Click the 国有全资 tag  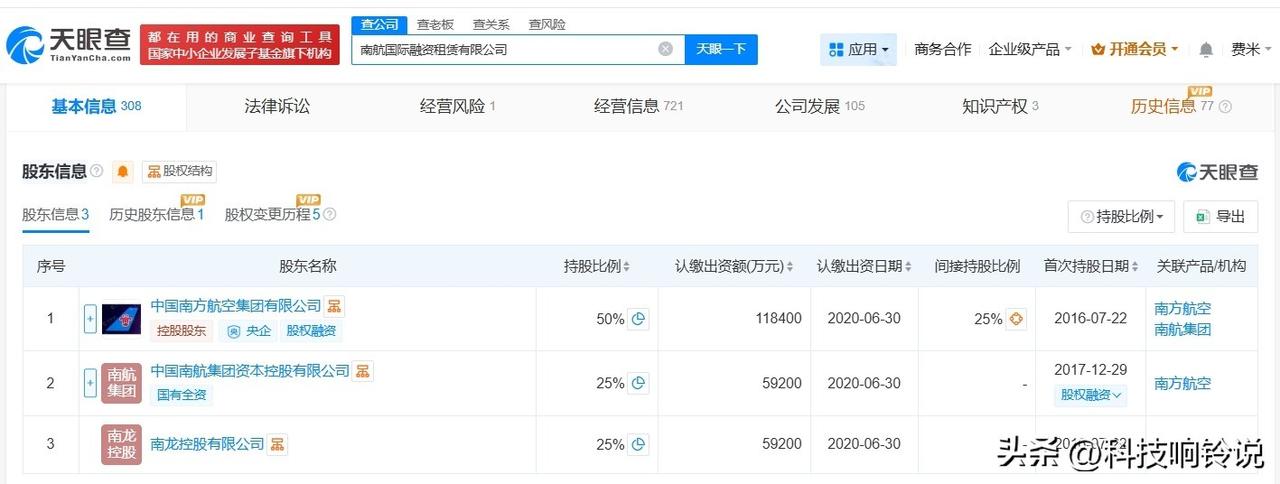181,395
